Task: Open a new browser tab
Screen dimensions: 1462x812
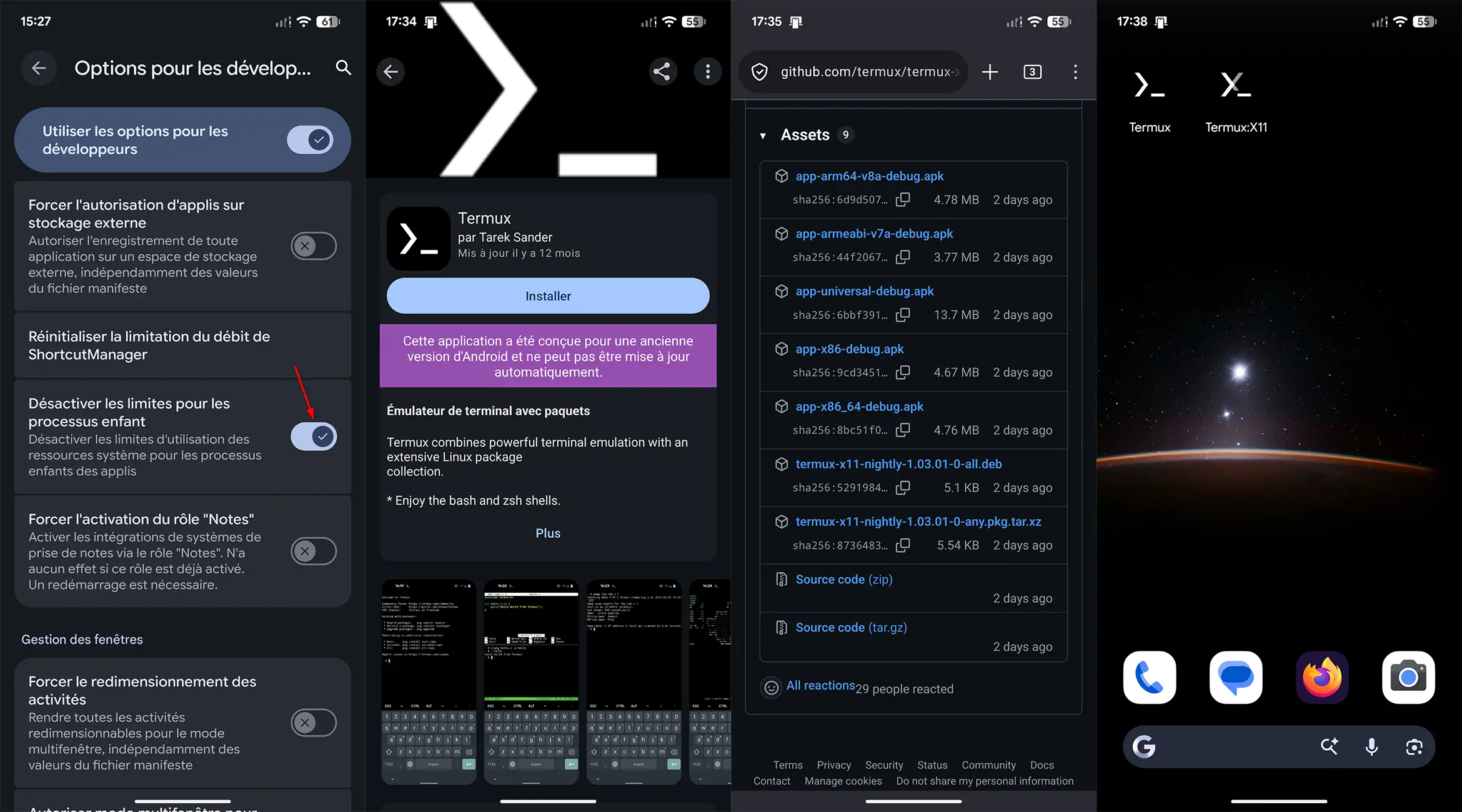Action: pos(990,72)
